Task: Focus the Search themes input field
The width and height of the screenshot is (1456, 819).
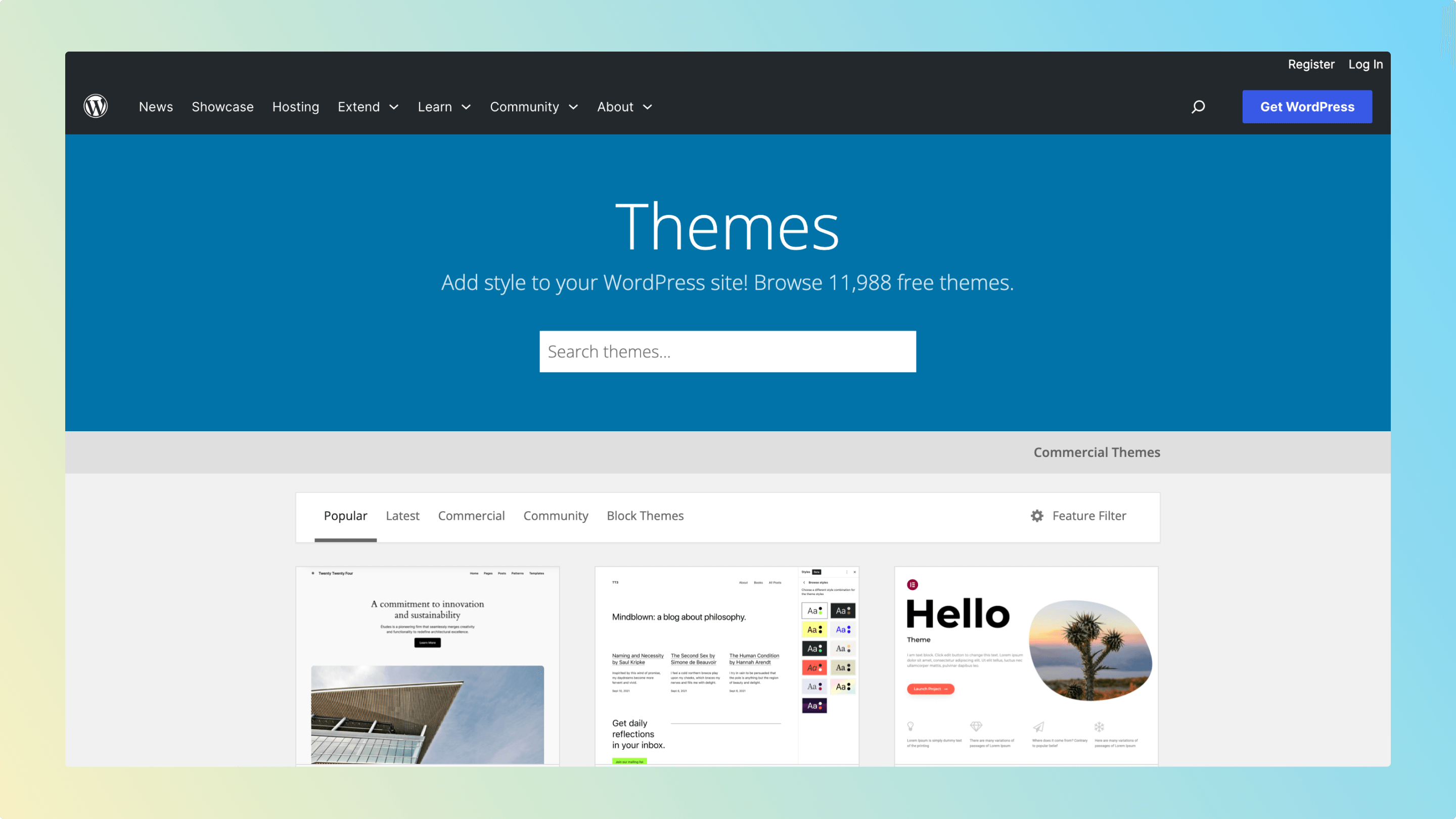Action: pos(727,351)
